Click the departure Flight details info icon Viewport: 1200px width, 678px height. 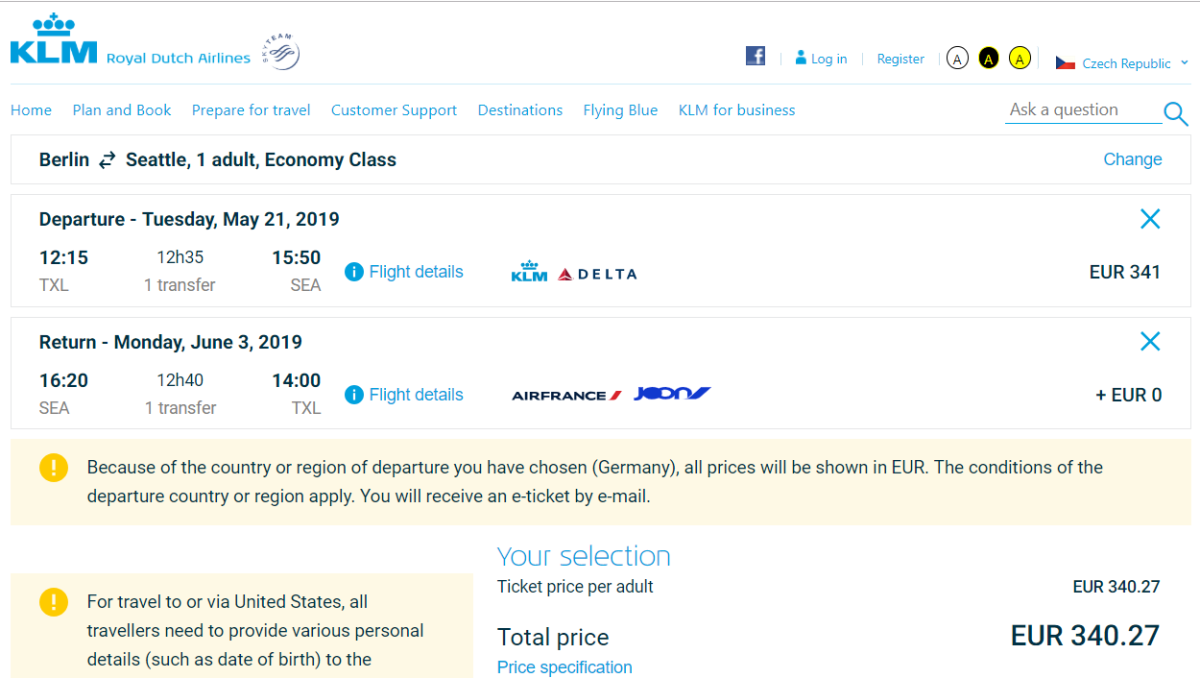(x=354, y=272)
